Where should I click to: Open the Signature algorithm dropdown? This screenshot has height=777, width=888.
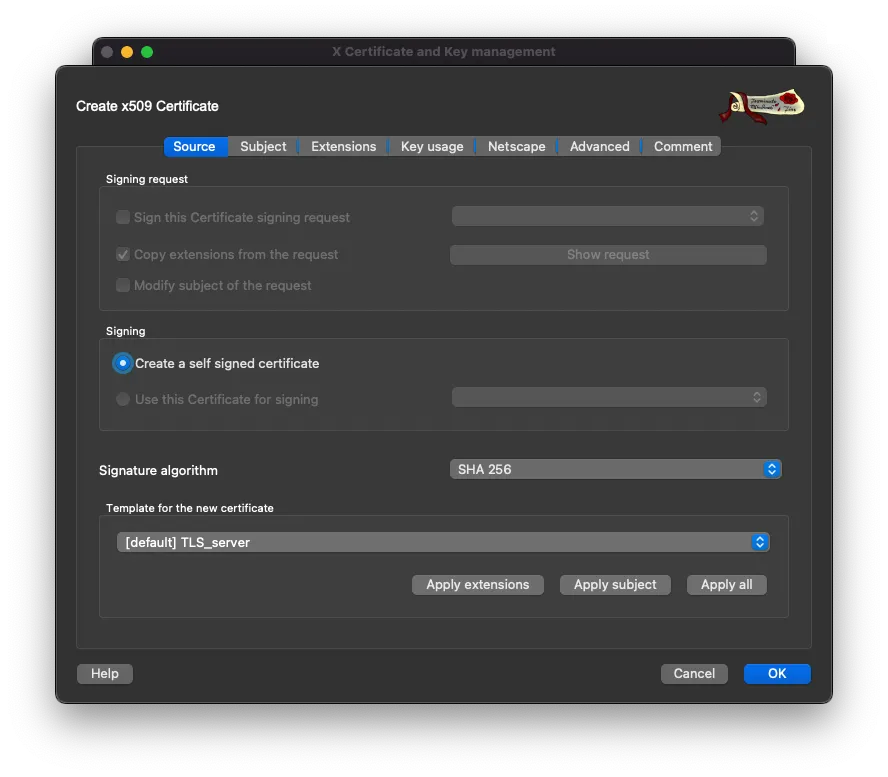coord(615,468)
